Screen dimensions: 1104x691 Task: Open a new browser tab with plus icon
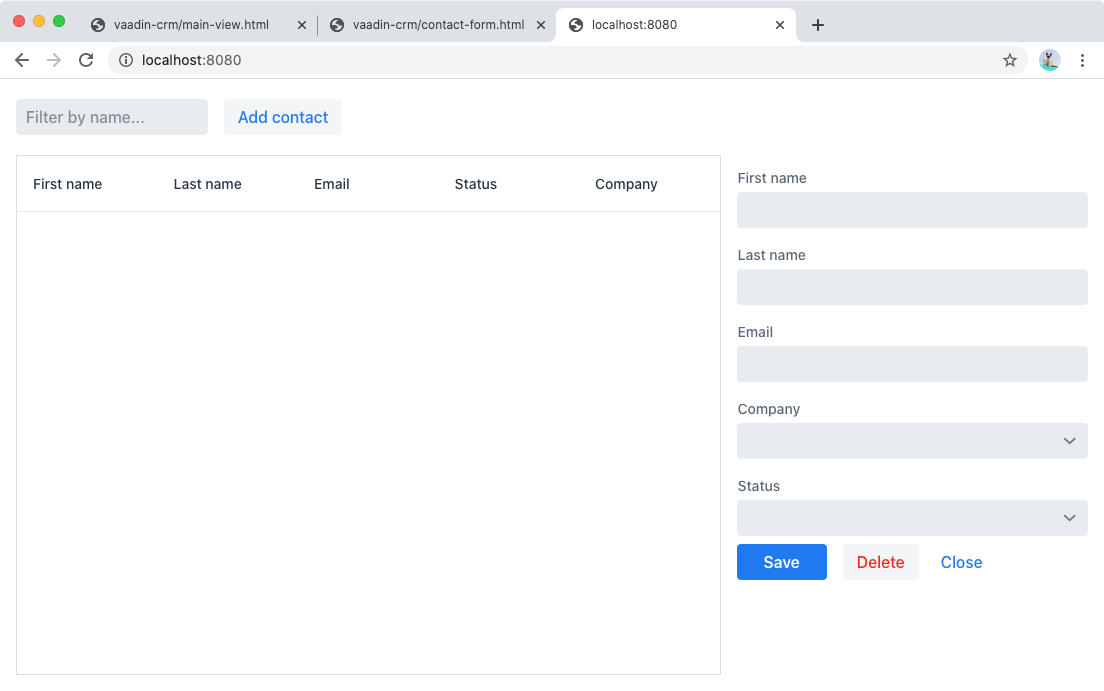818,24
